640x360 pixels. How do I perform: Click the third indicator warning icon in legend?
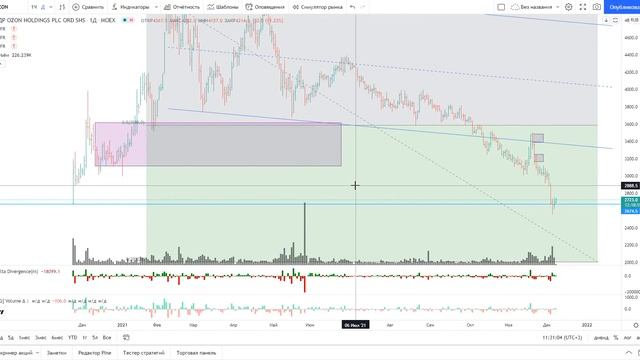14,47
